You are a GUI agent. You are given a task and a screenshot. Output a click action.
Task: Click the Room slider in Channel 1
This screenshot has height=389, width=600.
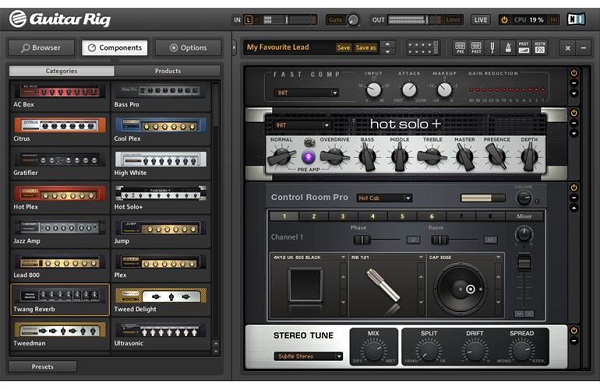pyautogui.click(x=455, y=240)
